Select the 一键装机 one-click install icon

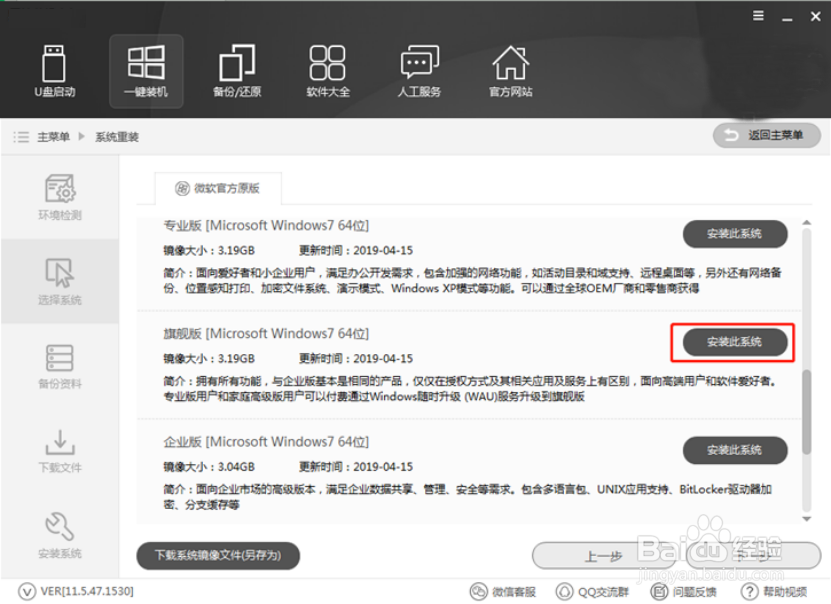pyautogui.click(x=146, y=71)
